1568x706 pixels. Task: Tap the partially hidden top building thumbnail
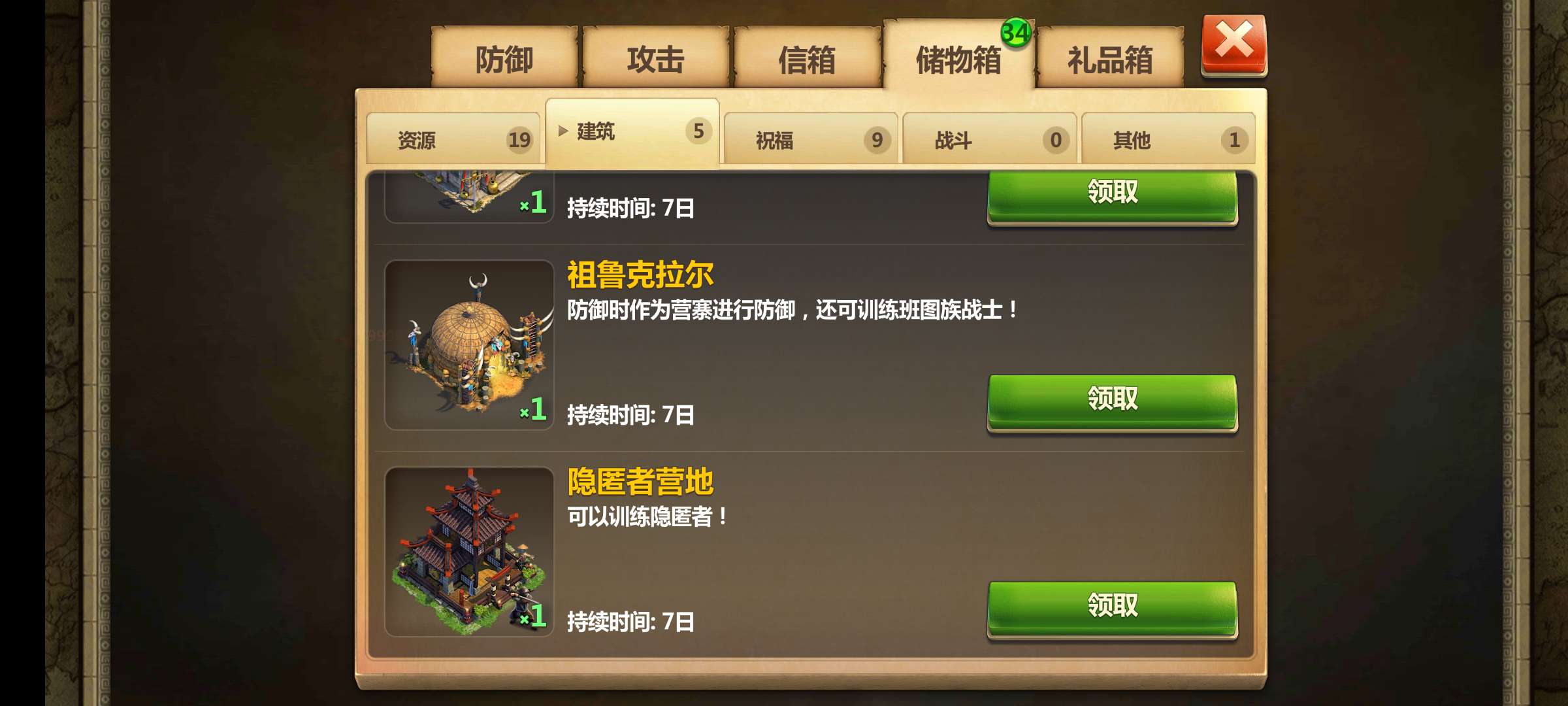(x=469, y=197)
